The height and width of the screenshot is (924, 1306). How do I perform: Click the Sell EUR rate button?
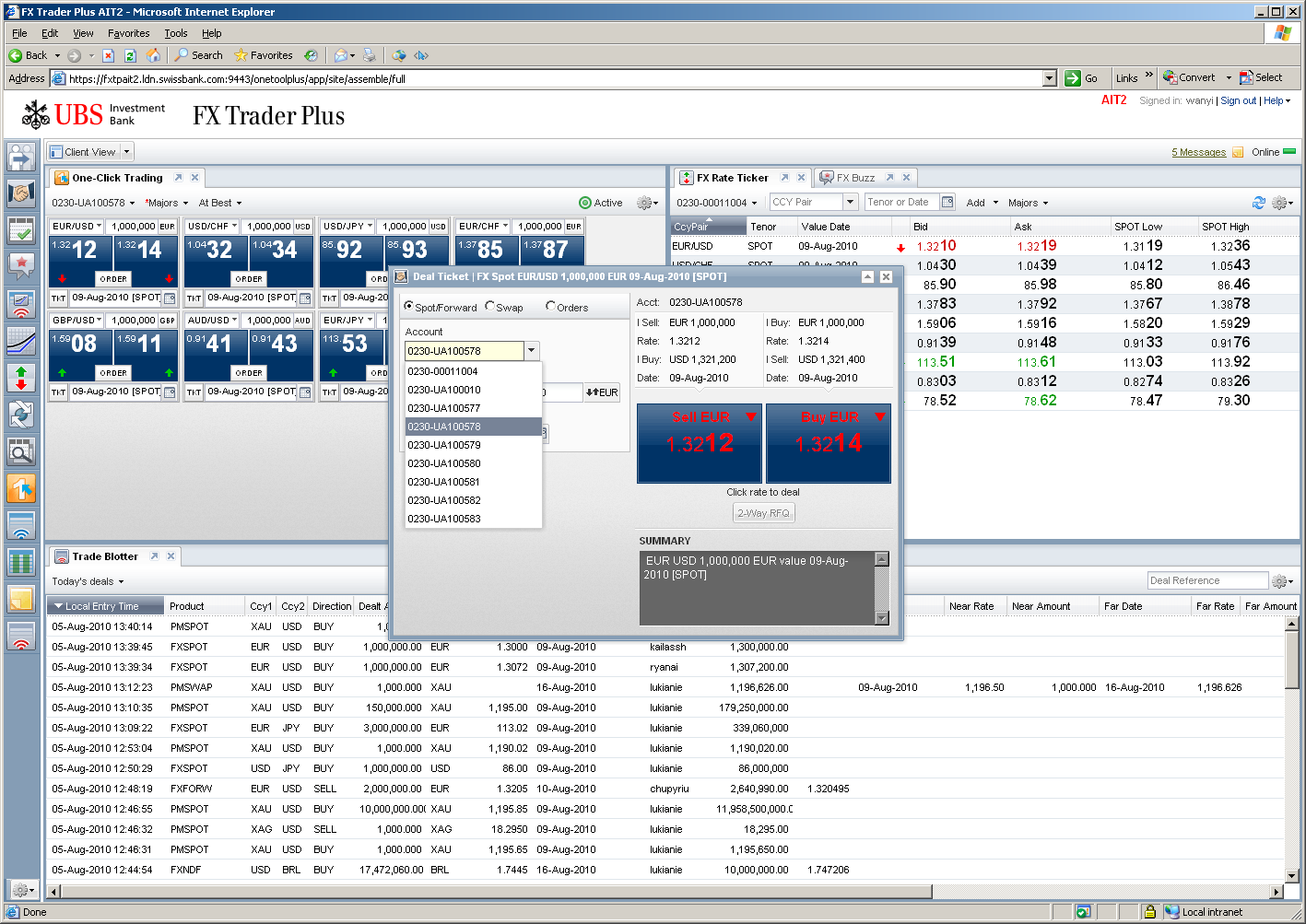(x=700, y=443)
